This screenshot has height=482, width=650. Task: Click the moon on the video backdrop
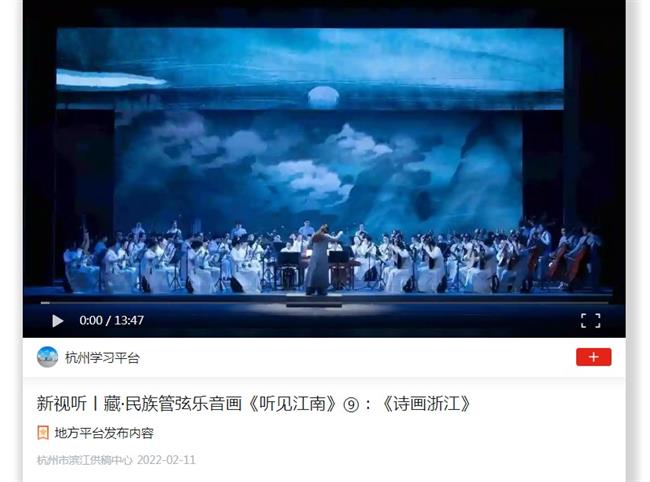323,96
